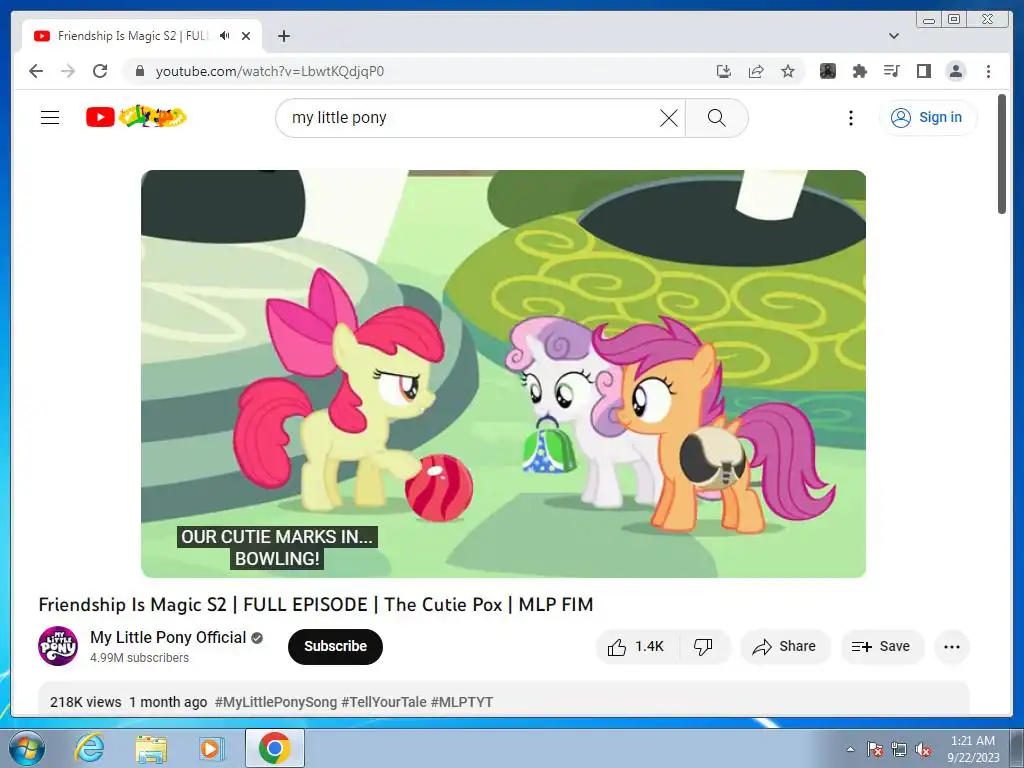
Task: Toggle the Chrome side panel
Action: [923, 71]
